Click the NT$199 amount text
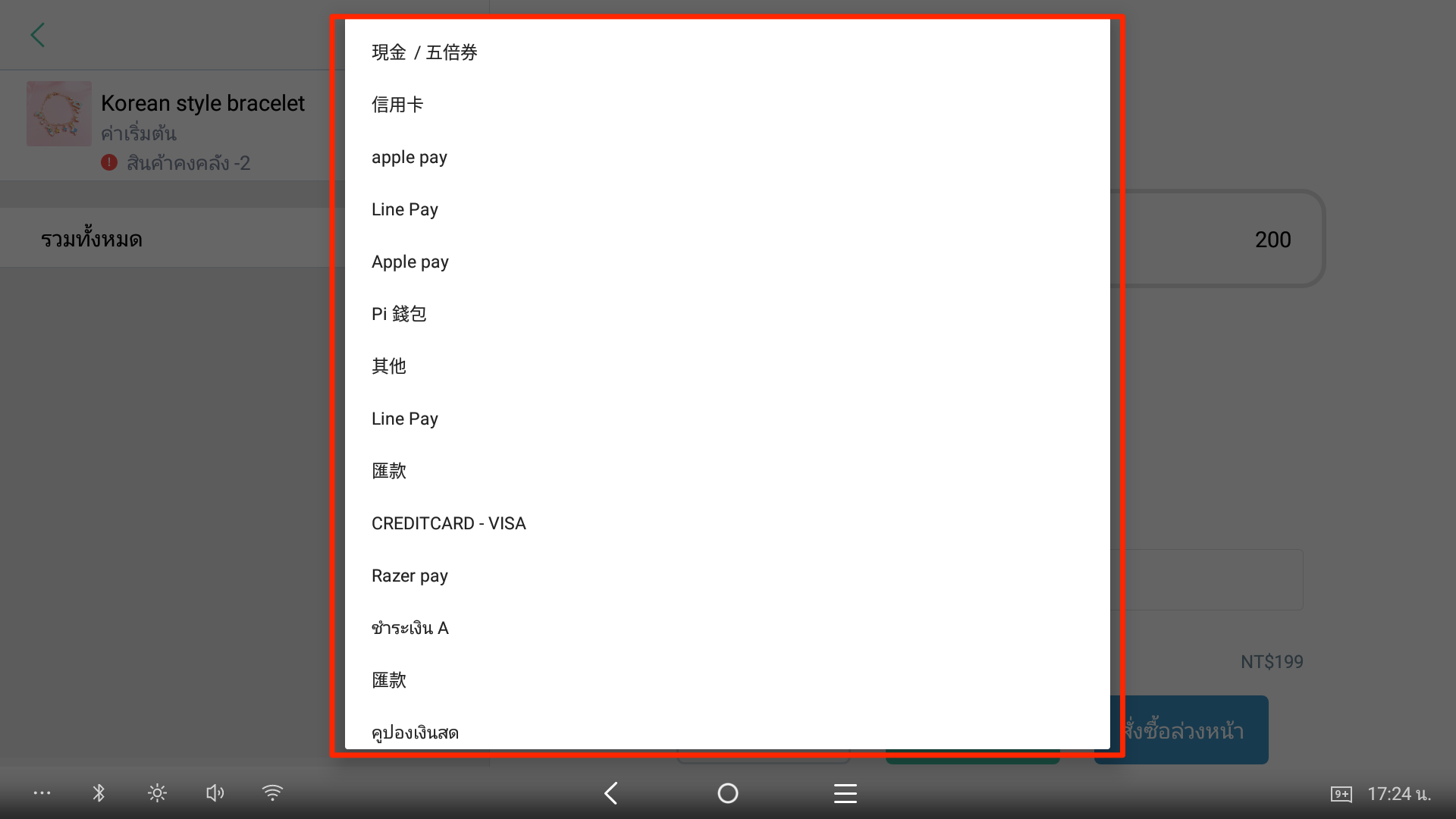Viewport: 1456px width, 819px height. 1272,662
